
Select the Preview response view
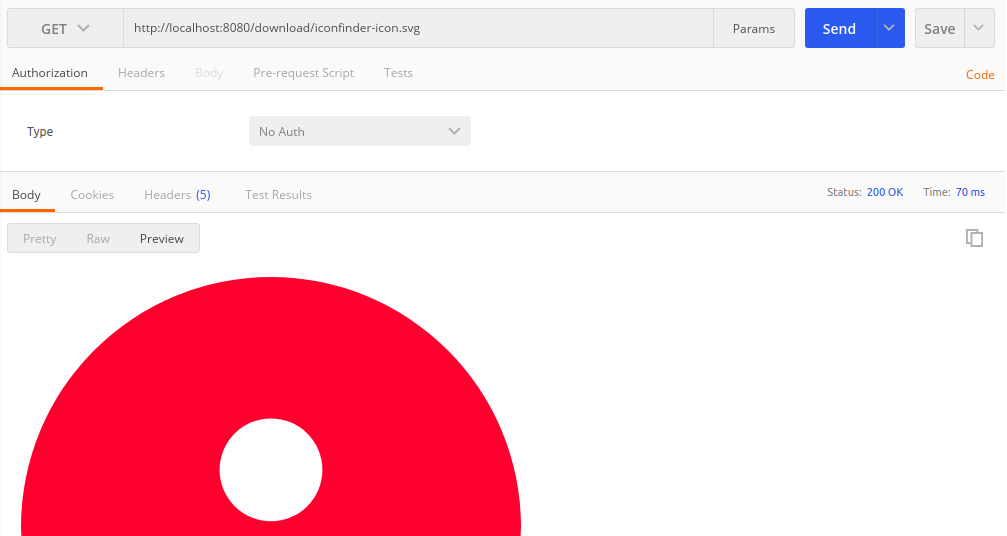[x=162, y=239]
